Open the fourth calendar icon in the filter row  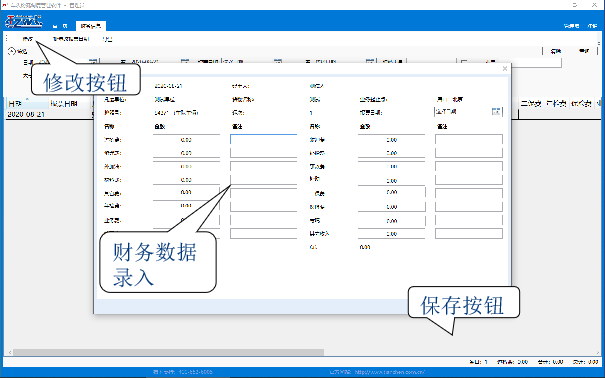tap(370, 61)
